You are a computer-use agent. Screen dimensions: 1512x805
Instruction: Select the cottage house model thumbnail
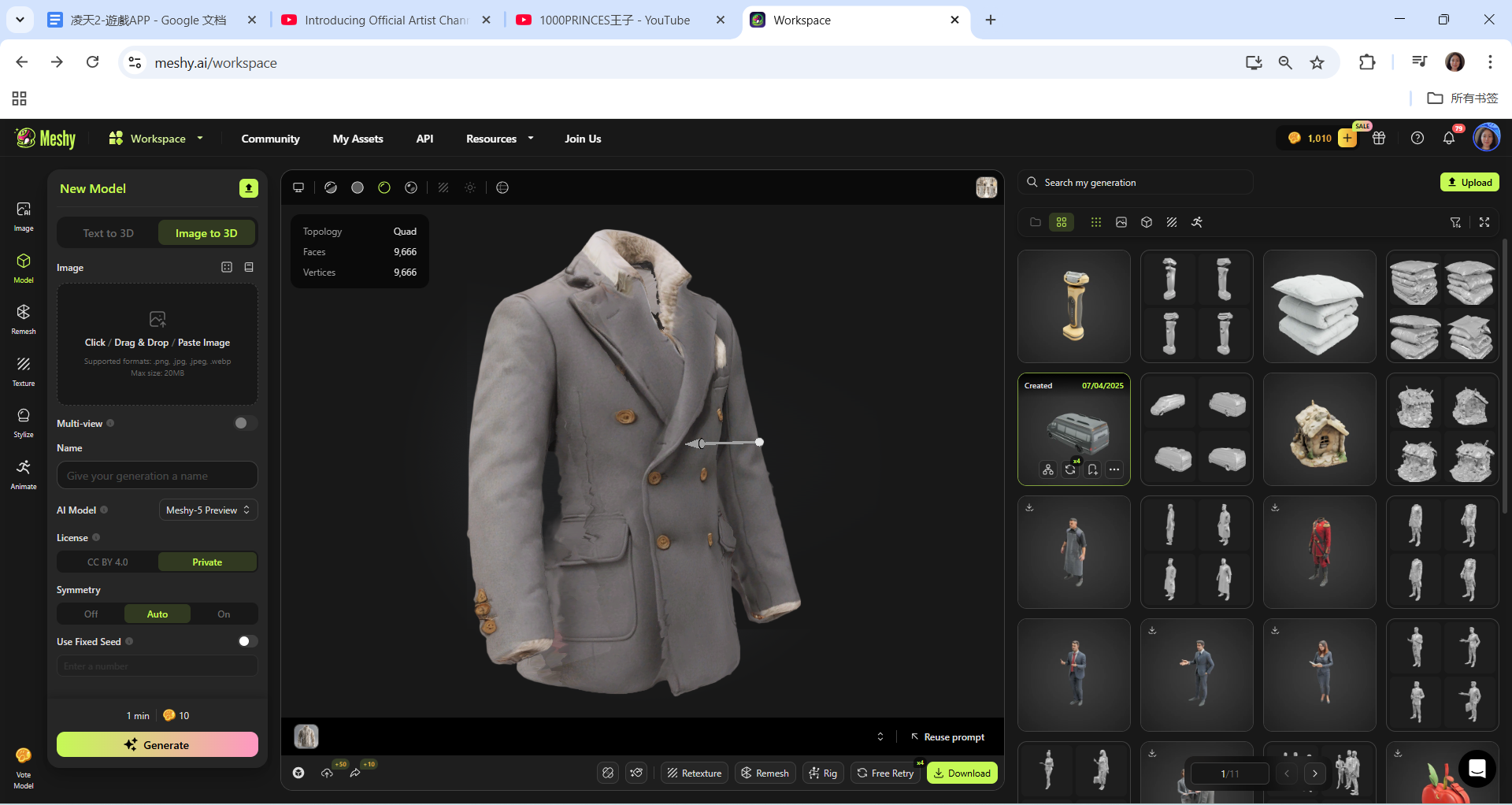coord(1319,430)
